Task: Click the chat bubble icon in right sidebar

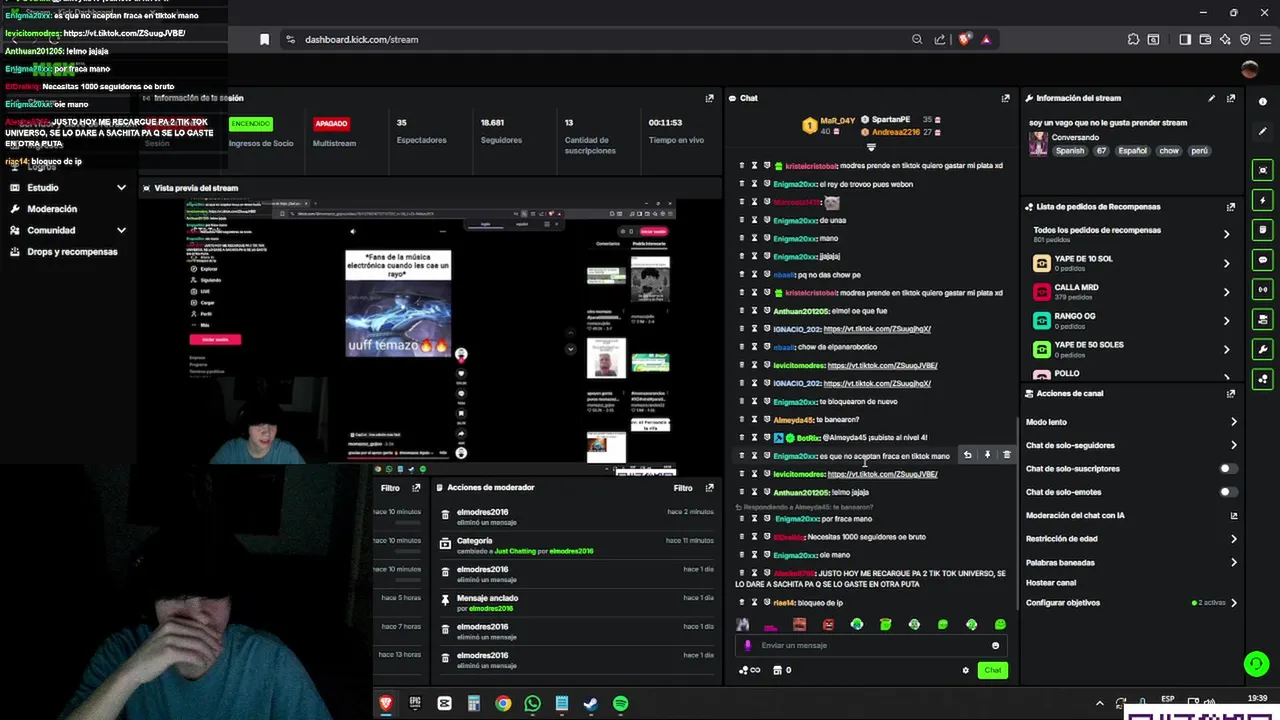Action: (x=1263, y=260)
